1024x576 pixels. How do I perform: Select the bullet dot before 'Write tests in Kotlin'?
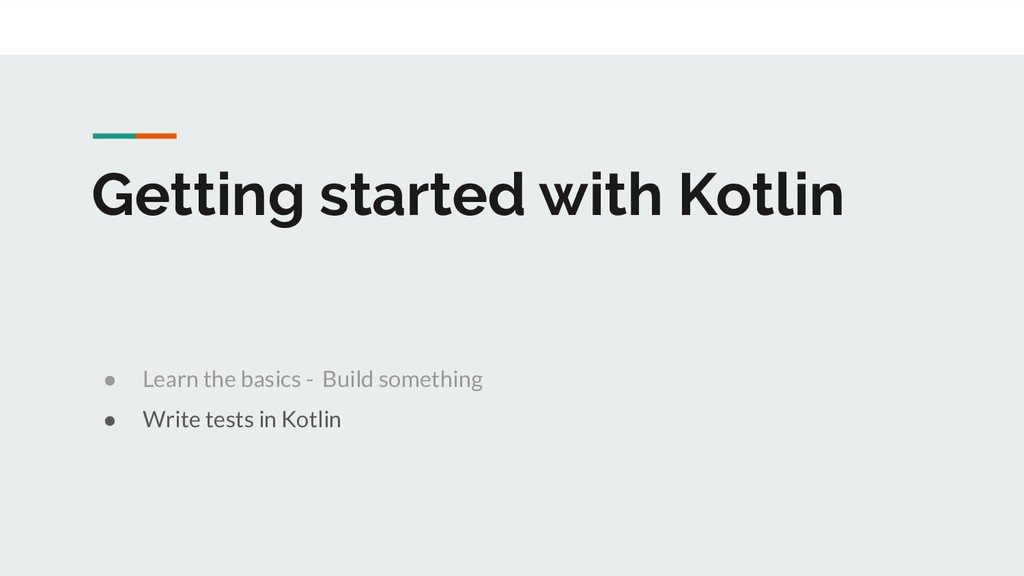coord(110,421)
